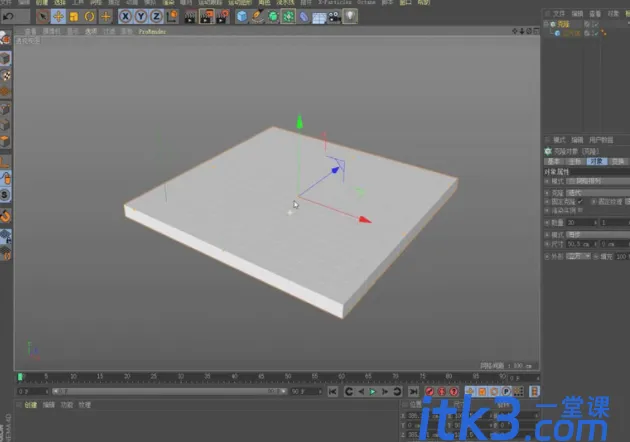Open the Camera objects icon
The image size is (630, 442).
click(x=335, y=16)
